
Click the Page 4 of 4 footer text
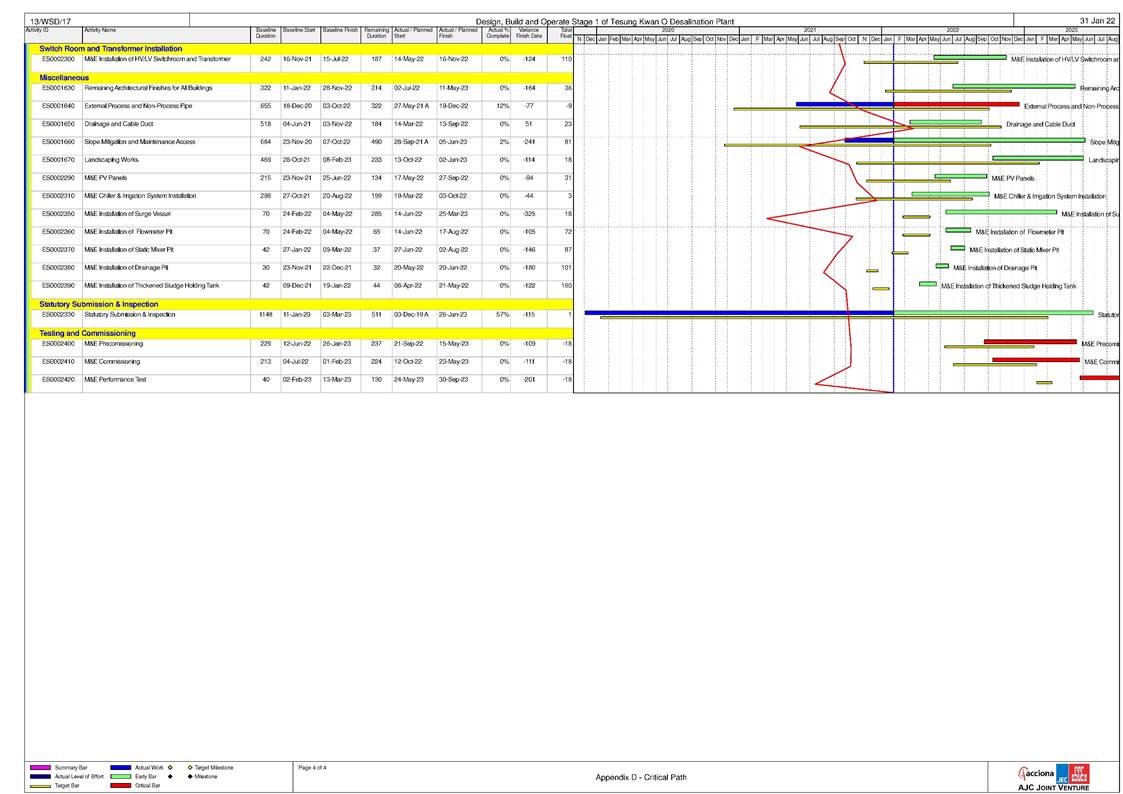[x=319, y=767]
